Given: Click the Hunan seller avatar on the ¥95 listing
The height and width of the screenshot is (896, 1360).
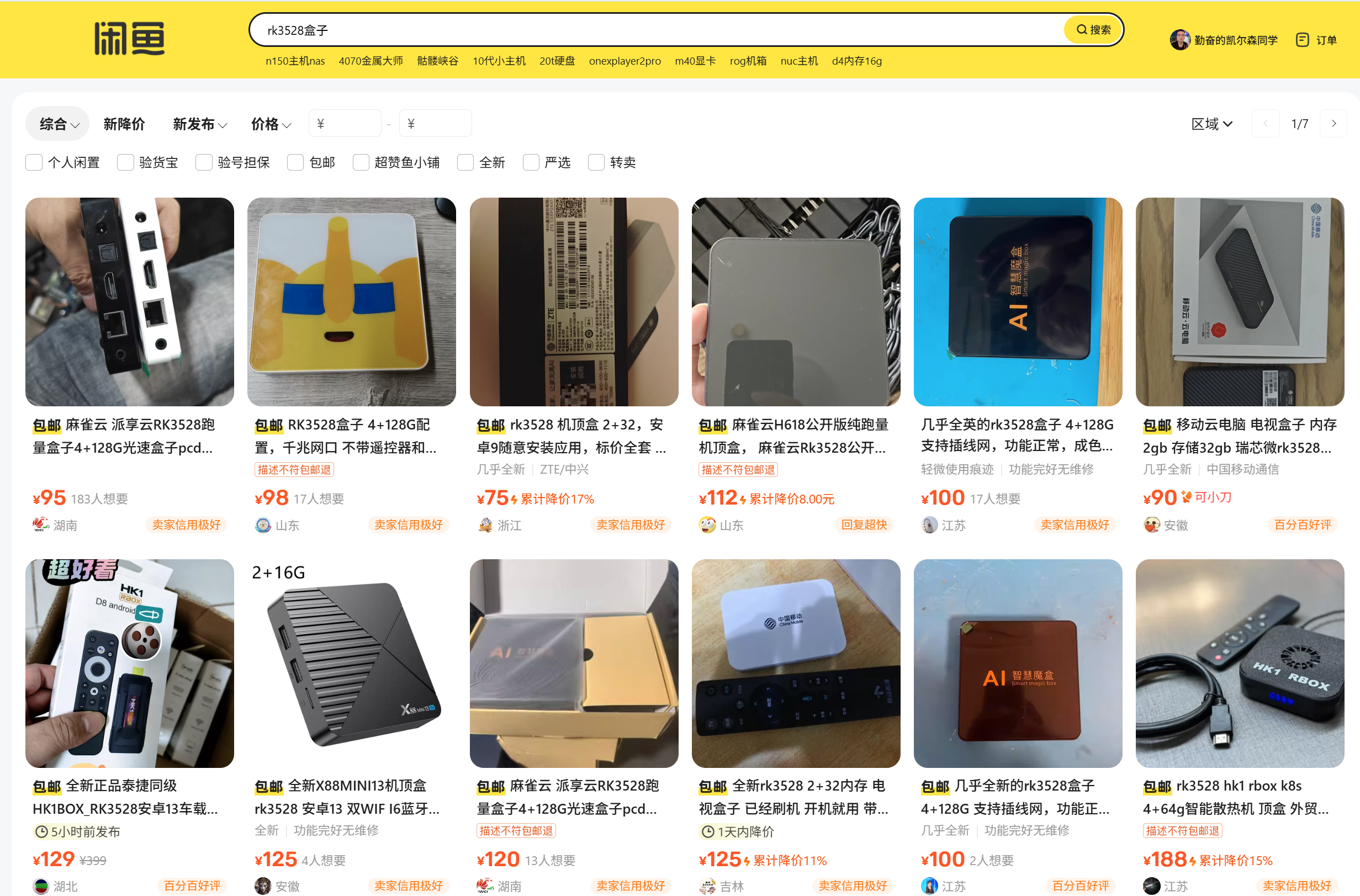Looking at the screenshot, I should (40, 524).
